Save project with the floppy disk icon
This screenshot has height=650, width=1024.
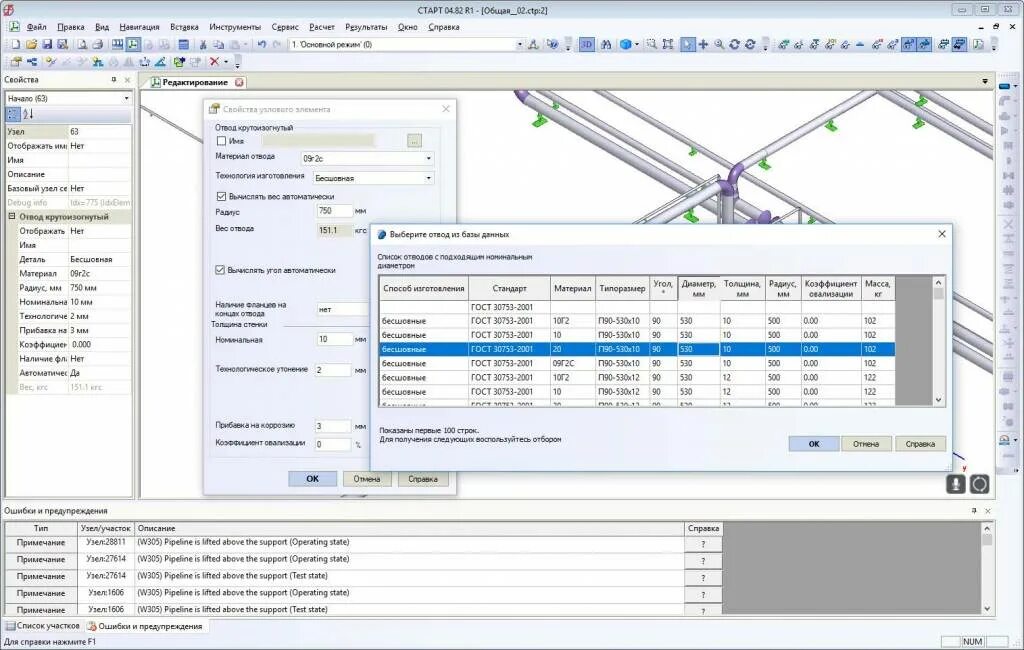click(x=47, y=44)
